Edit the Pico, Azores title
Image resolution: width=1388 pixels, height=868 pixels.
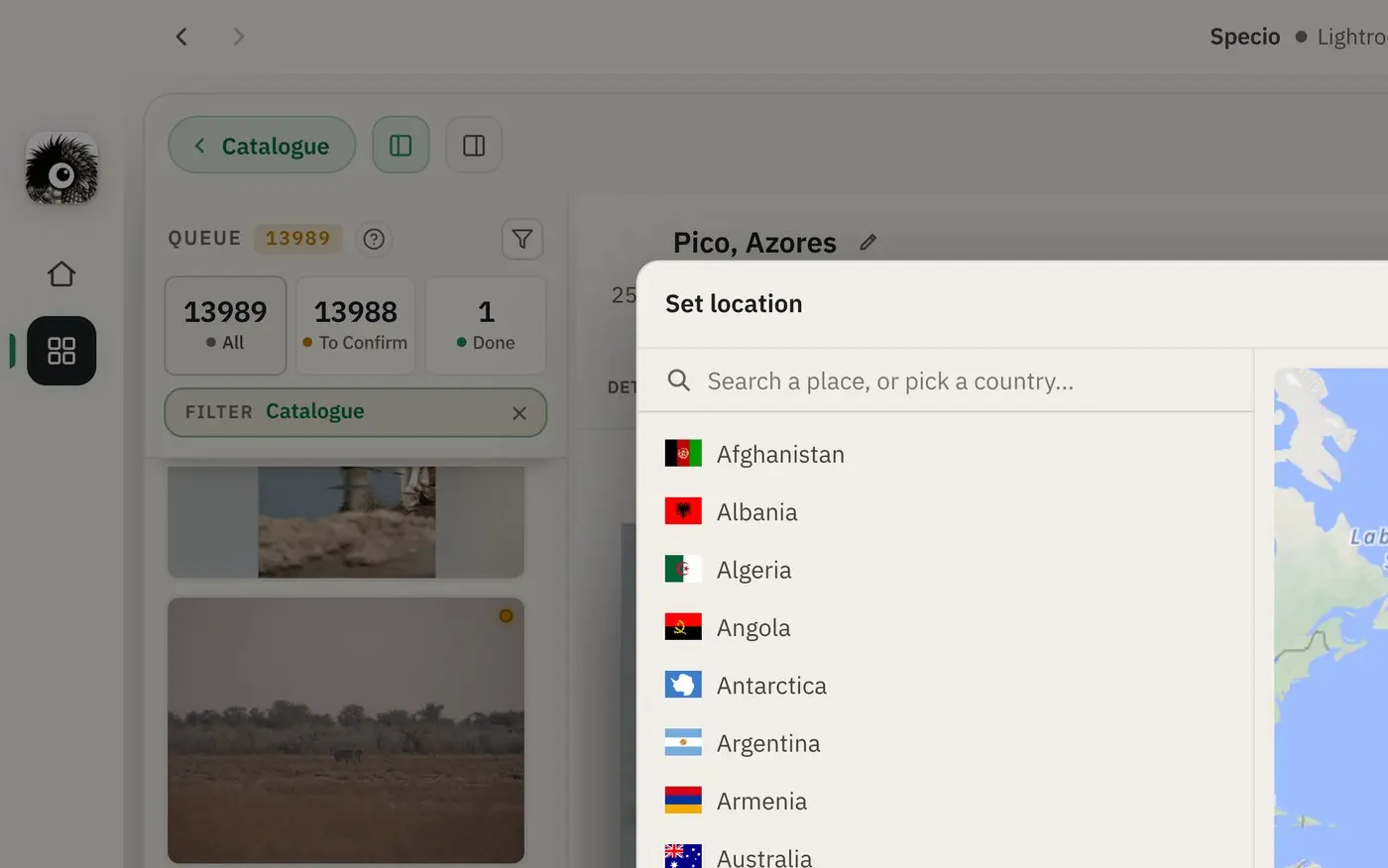coord(867,242)
